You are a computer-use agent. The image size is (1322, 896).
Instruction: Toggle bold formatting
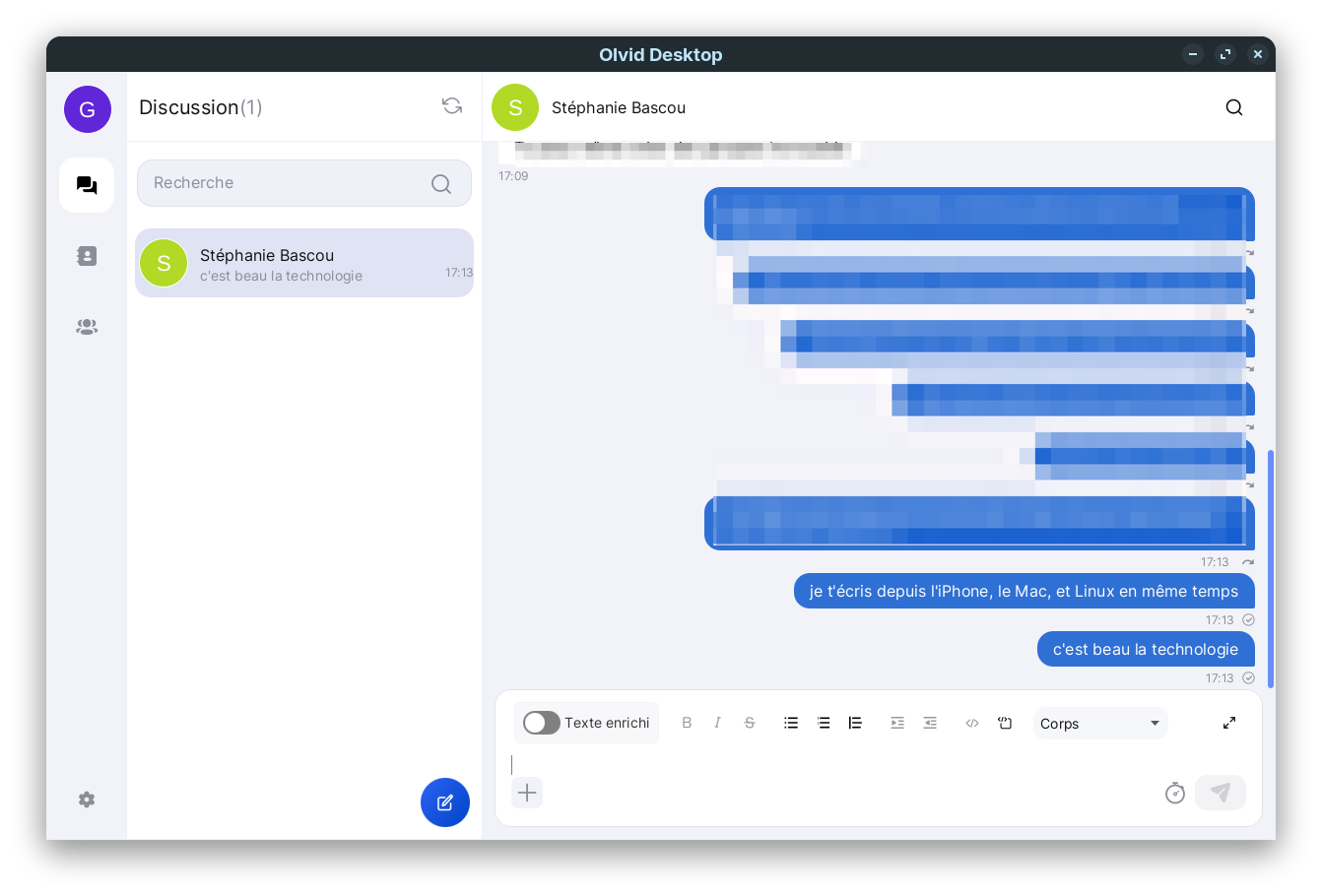(687, 723)
